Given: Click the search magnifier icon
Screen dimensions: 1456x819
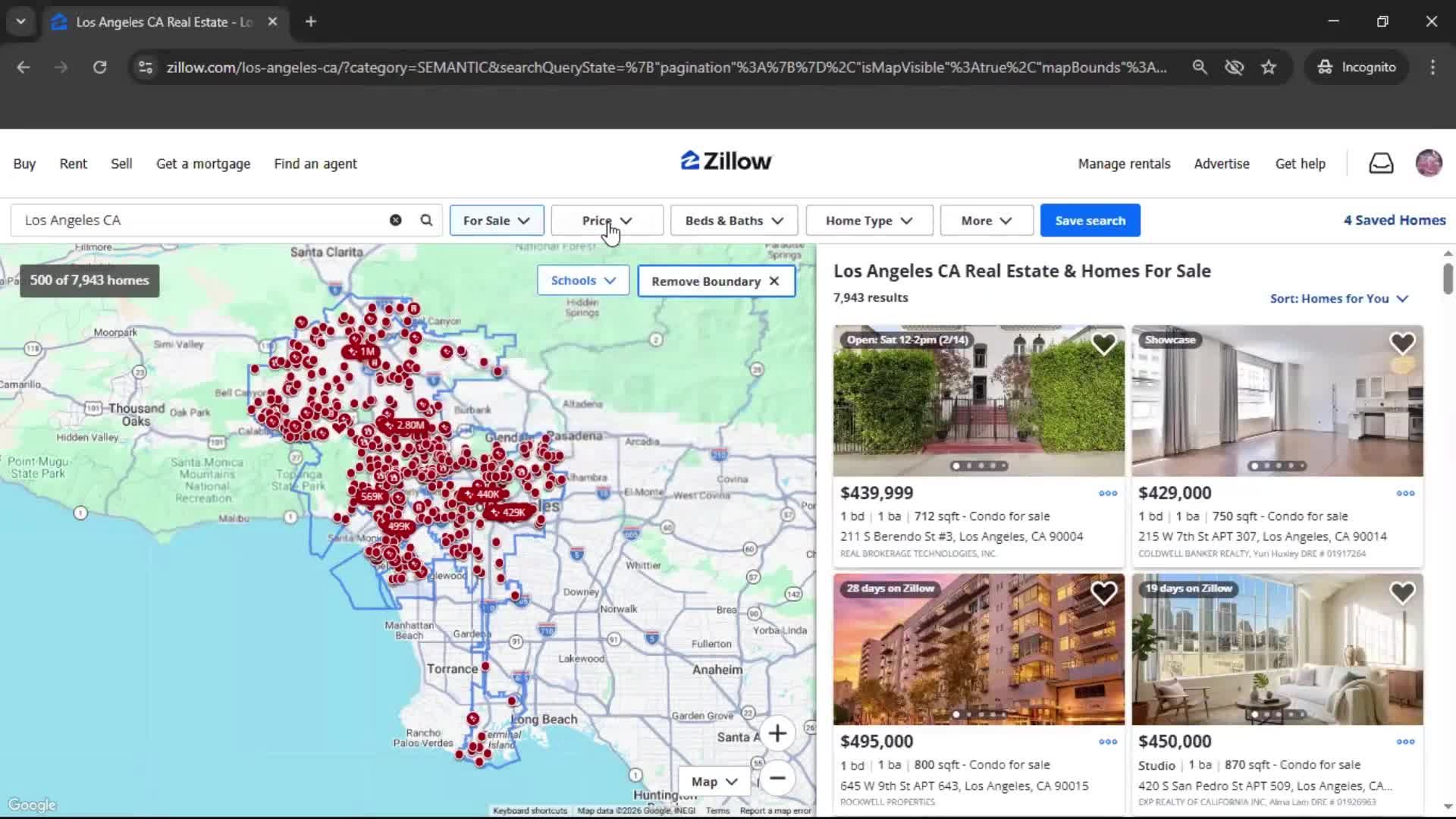Looking at the screenshot, I should [425, 220].
